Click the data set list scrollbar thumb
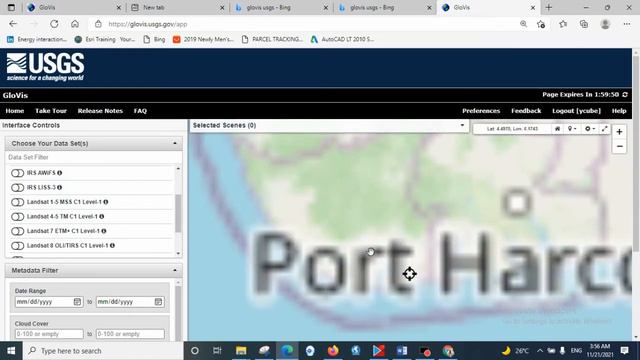 (x=178, y=213)
